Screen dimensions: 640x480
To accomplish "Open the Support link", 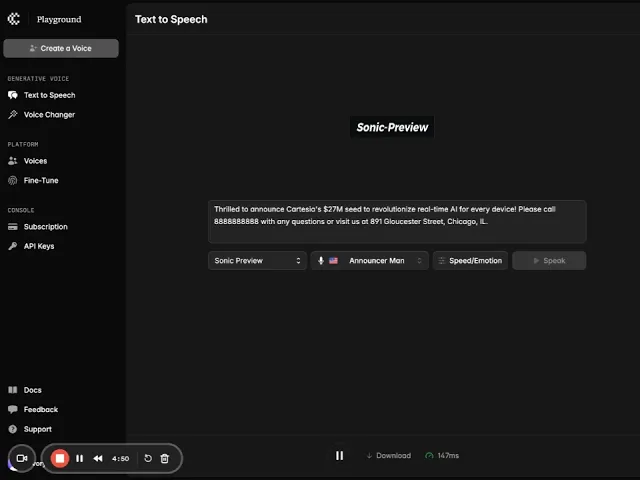I will [38, 429].
